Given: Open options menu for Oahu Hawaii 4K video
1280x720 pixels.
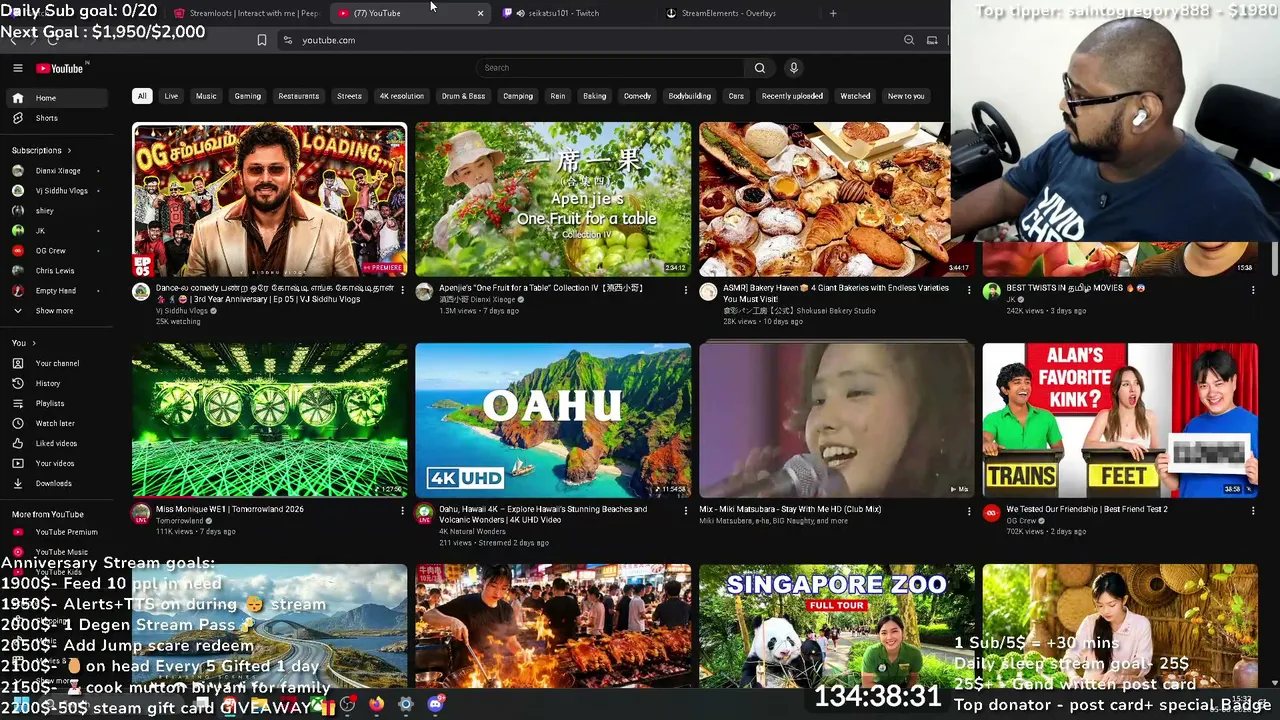Looking at the screenshot, I should coord(685,511).
